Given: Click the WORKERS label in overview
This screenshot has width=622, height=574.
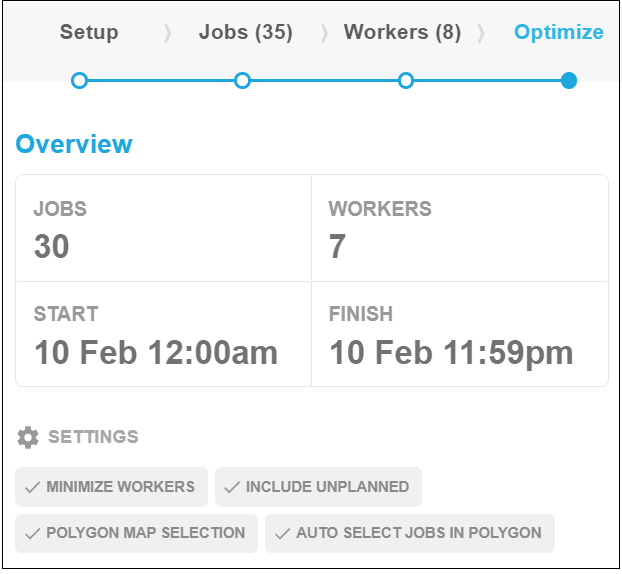Looking at the screenshot, I should pyautogui.click(x=380, y=209).
